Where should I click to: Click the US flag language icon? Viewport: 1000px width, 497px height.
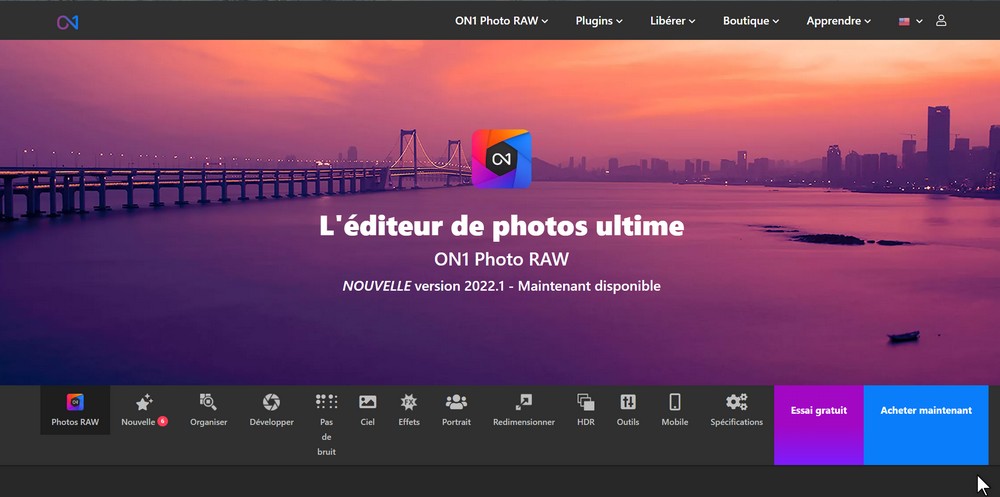(904, 21)
